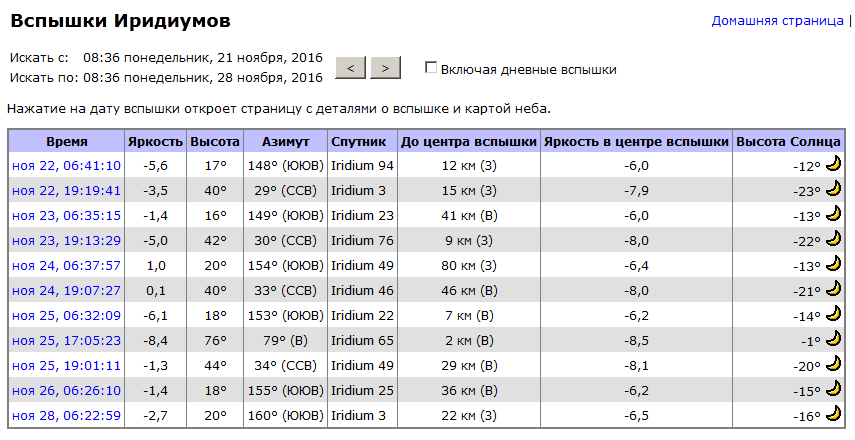855x440 pixels.
Task: Go to next week with '>' button
Action: point(386,68)
